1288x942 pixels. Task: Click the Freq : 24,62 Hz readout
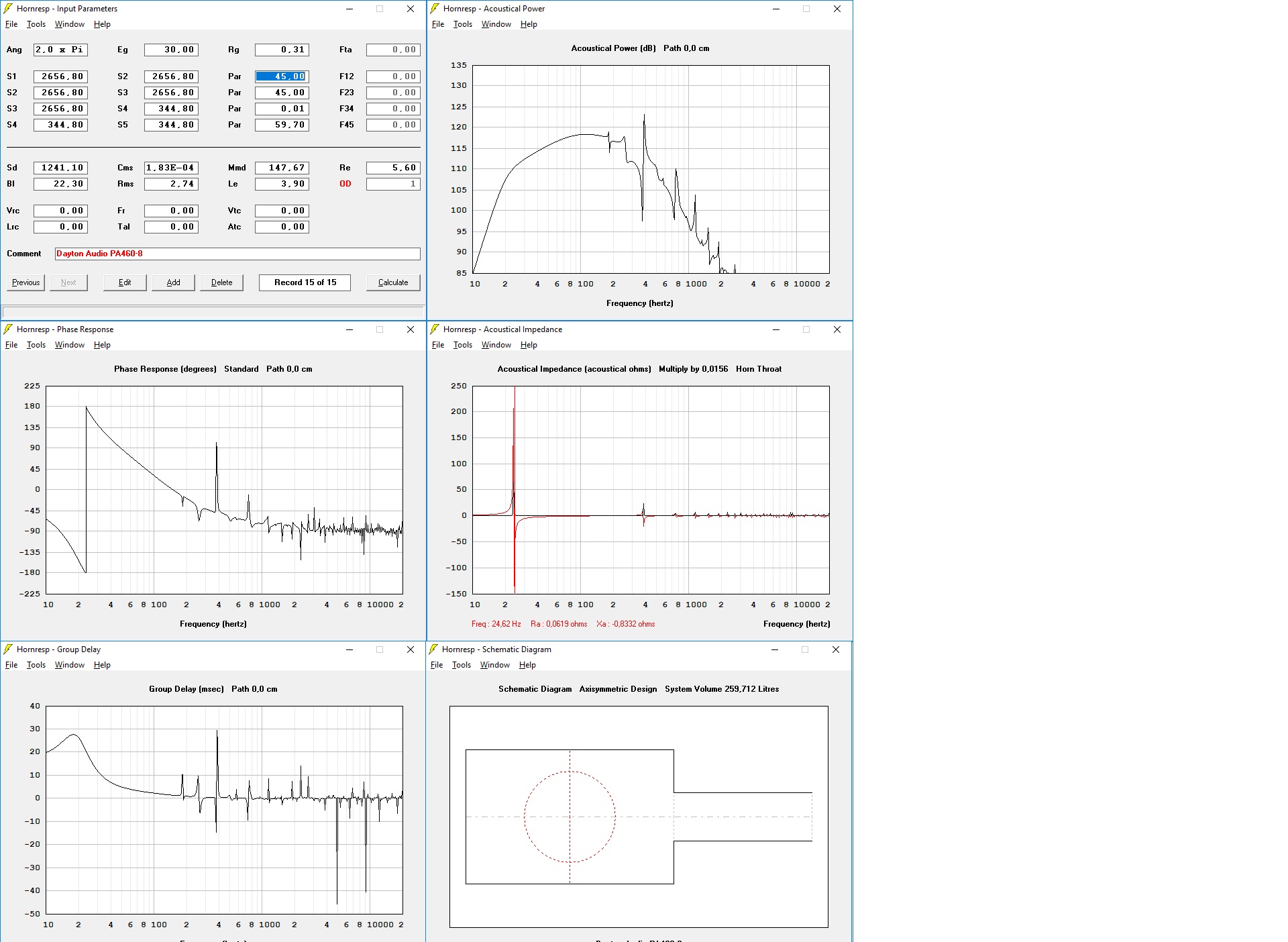tap(496, 624)
